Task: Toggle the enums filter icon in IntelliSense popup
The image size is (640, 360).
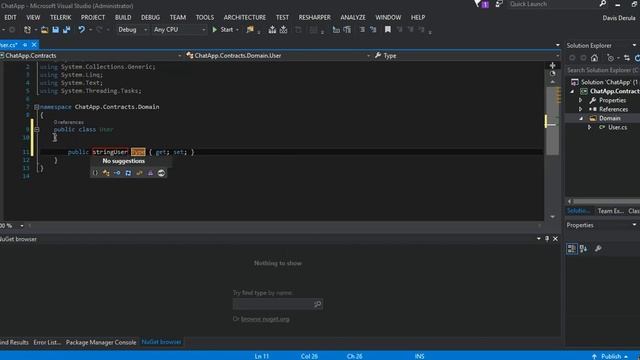Action: point(139,173)
